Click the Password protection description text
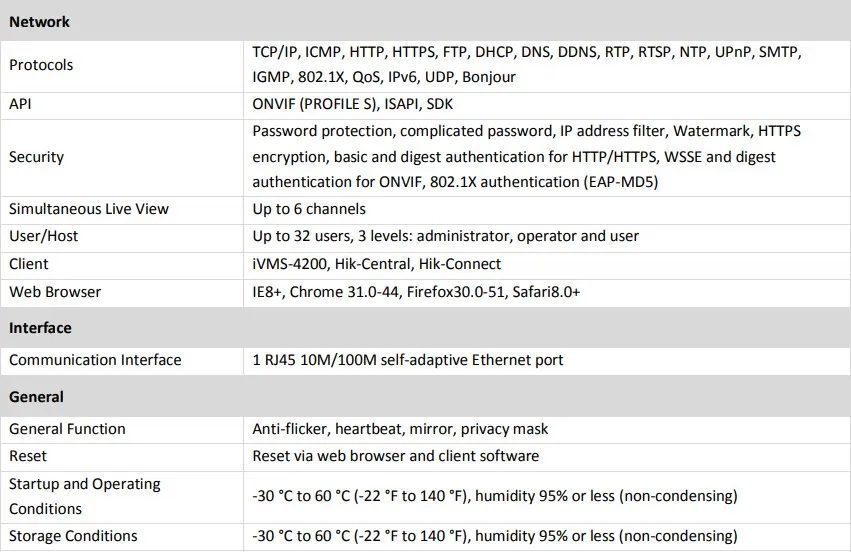Viewport: 851px width, 552px height. (526, 157)
